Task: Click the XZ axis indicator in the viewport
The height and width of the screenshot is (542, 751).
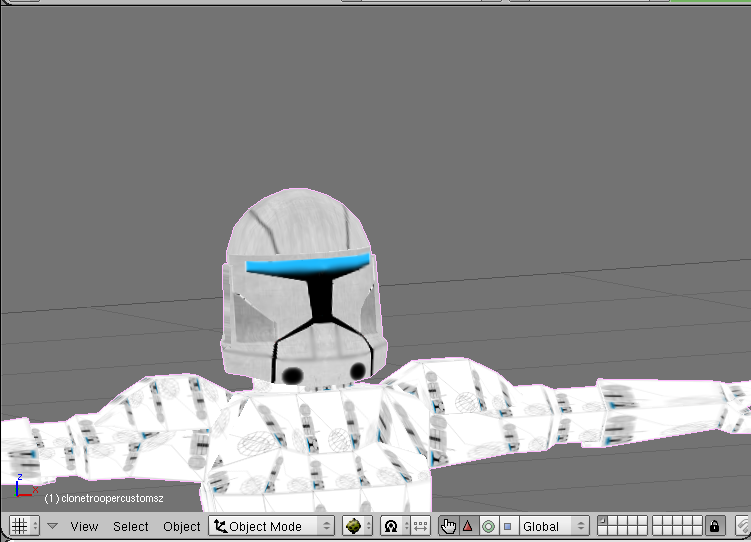Action: [26, 486]
